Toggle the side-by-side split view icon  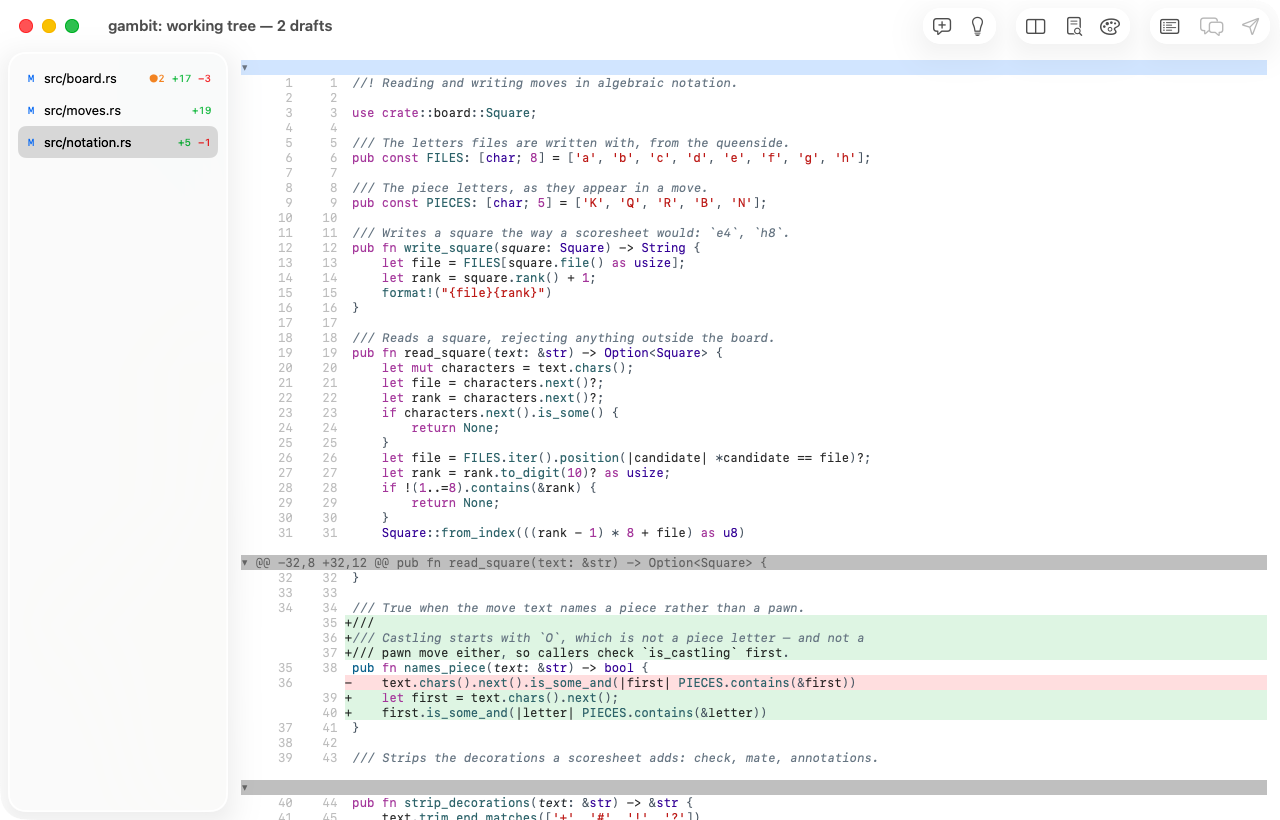[1036, 27]
